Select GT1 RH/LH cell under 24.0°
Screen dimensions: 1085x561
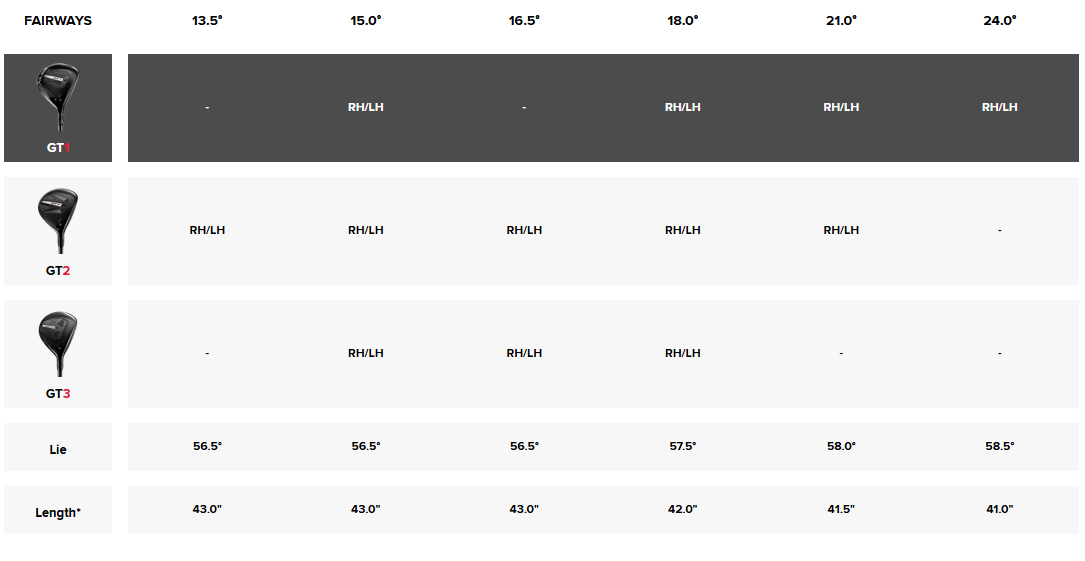click(1000, 107)
